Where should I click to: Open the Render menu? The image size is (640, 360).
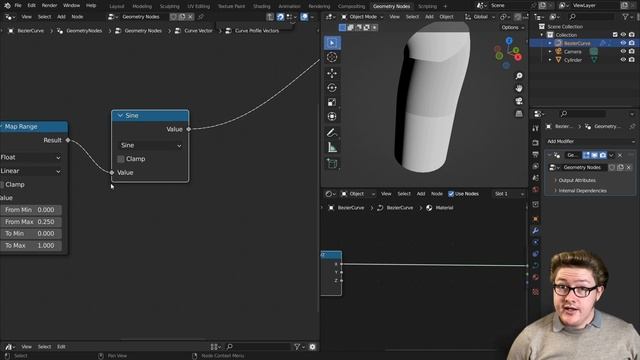coord(49,6)
